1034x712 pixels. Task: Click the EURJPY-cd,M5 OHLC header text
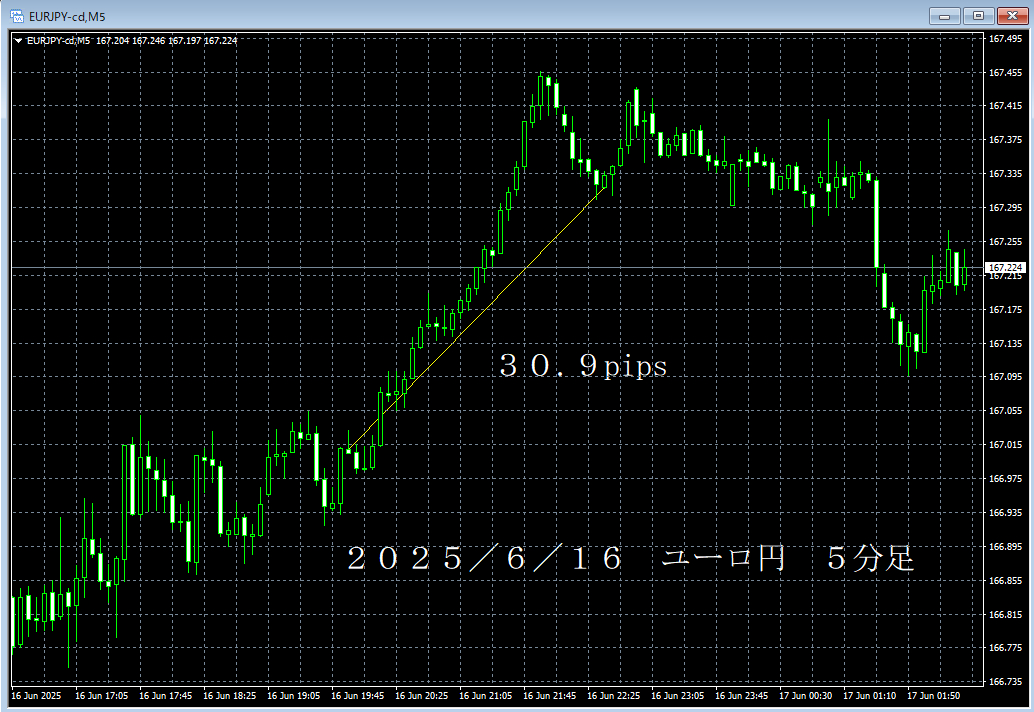click(132, 41)
